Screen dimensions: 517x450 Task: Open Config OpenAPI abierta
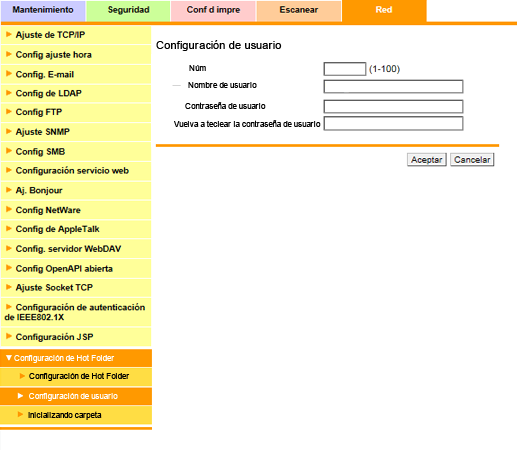76,269
